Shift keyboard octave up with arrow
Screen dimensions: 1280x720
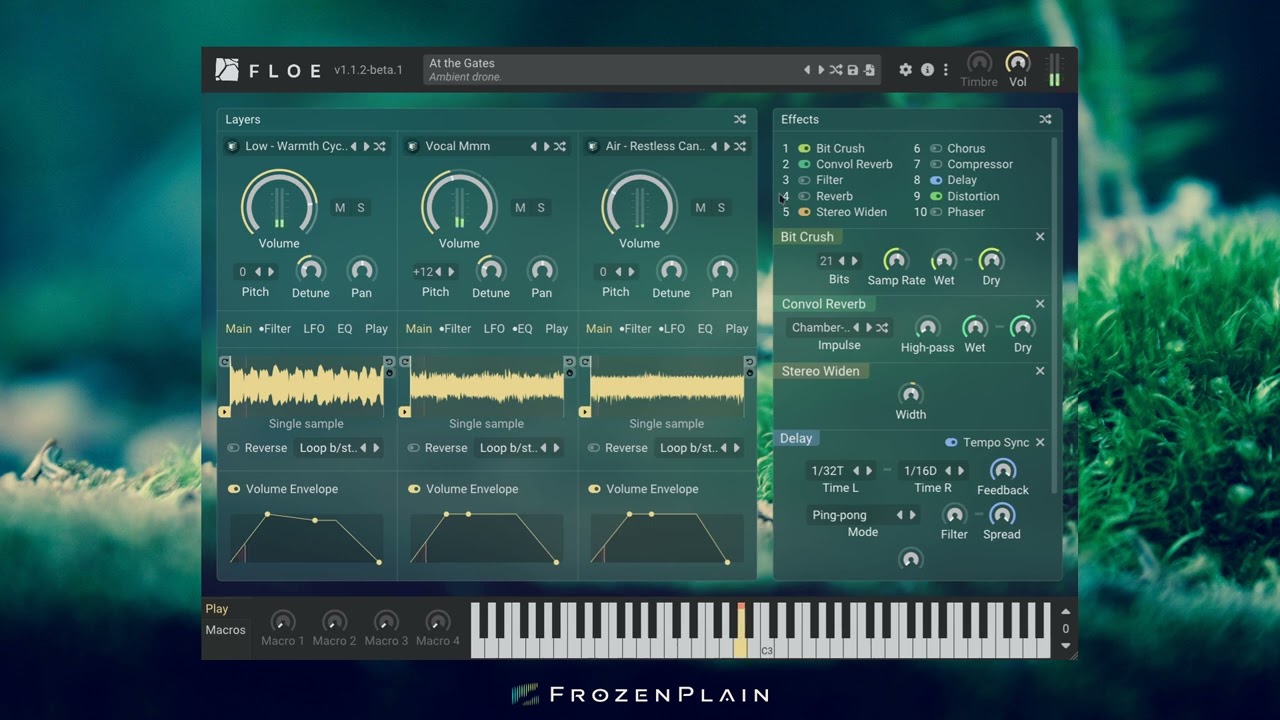point(1066,612)
